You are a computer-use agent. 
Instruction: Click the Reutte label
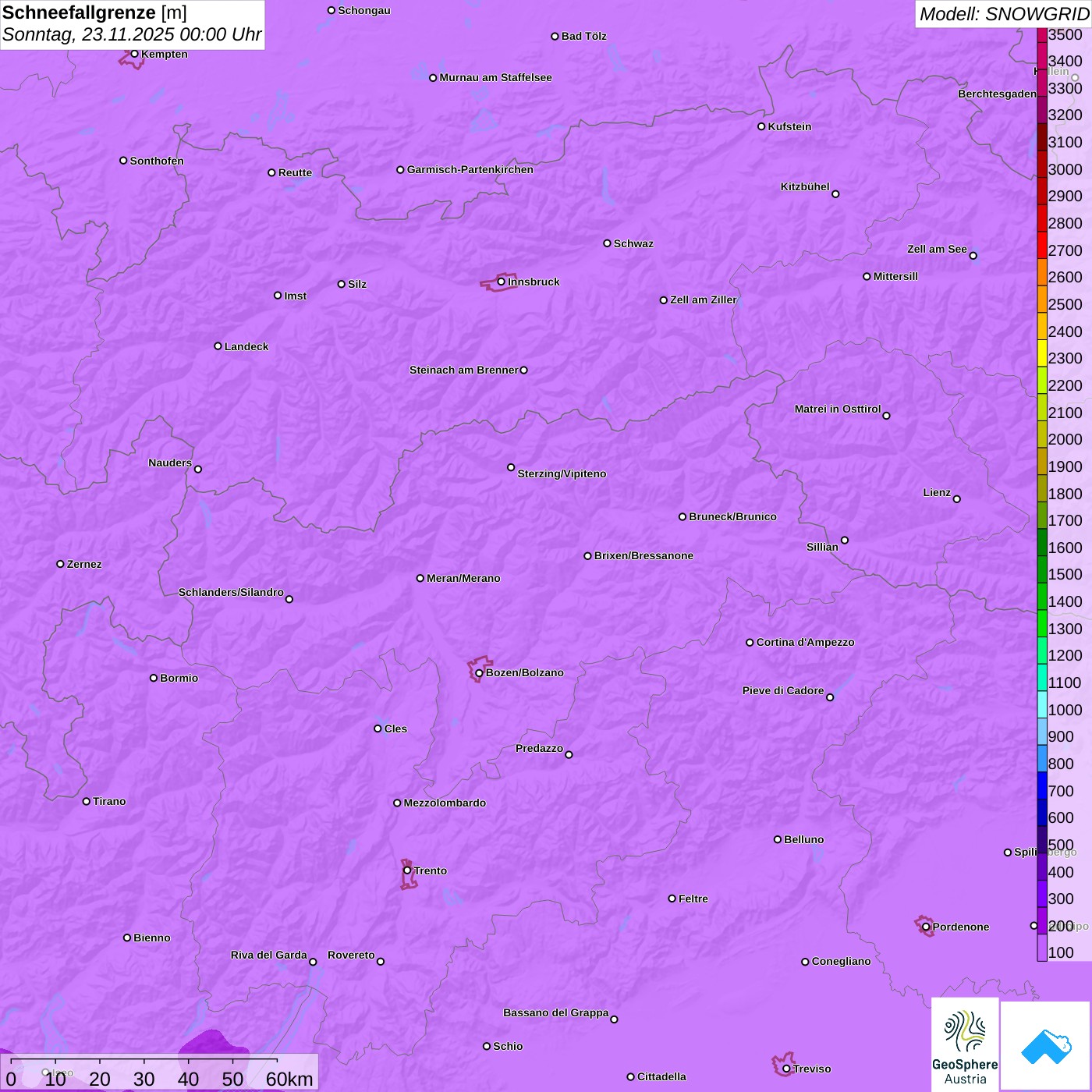(295, 172)
